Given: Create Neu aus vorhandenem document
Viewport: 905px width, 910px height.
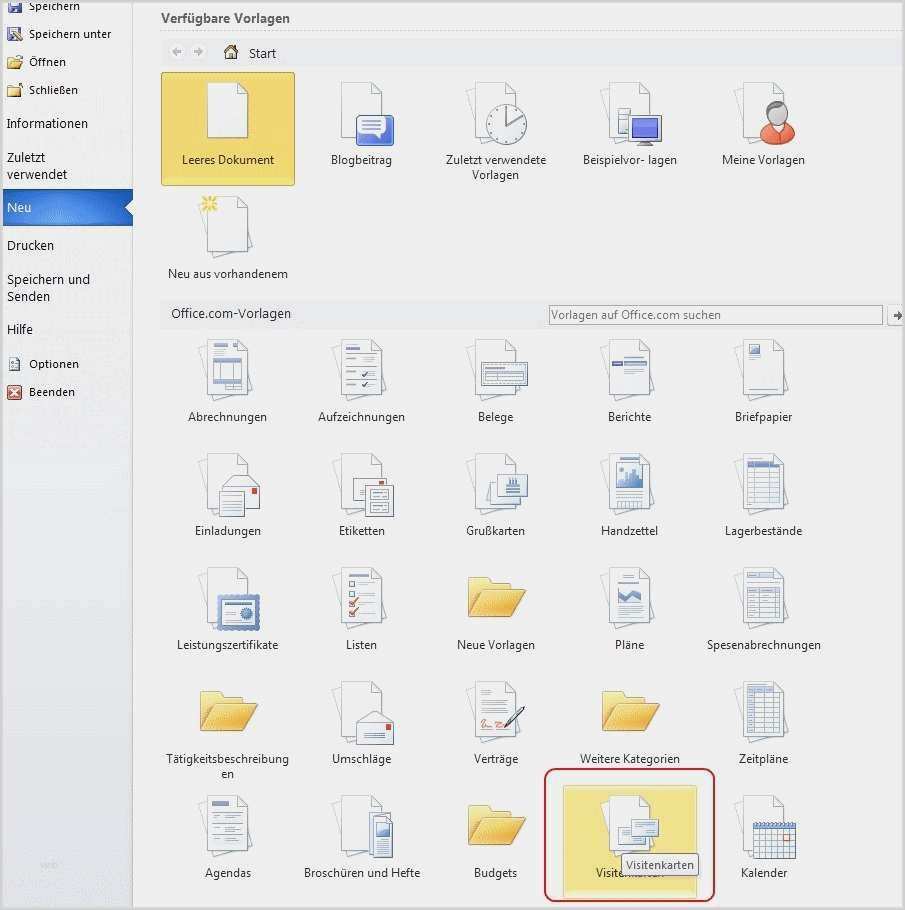Looking at the screenshot, I should [x=227, y=230].
